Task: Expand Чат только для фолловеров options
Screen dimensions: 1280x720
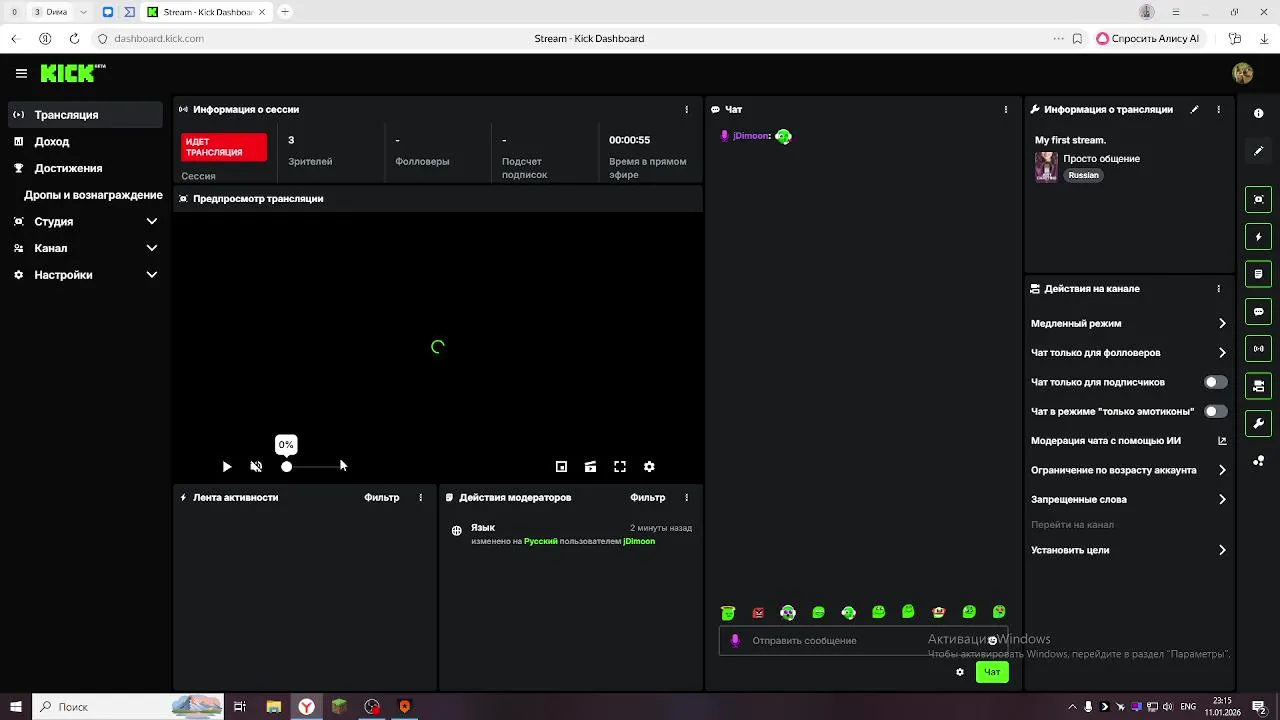Action: tap(1129, 353)
